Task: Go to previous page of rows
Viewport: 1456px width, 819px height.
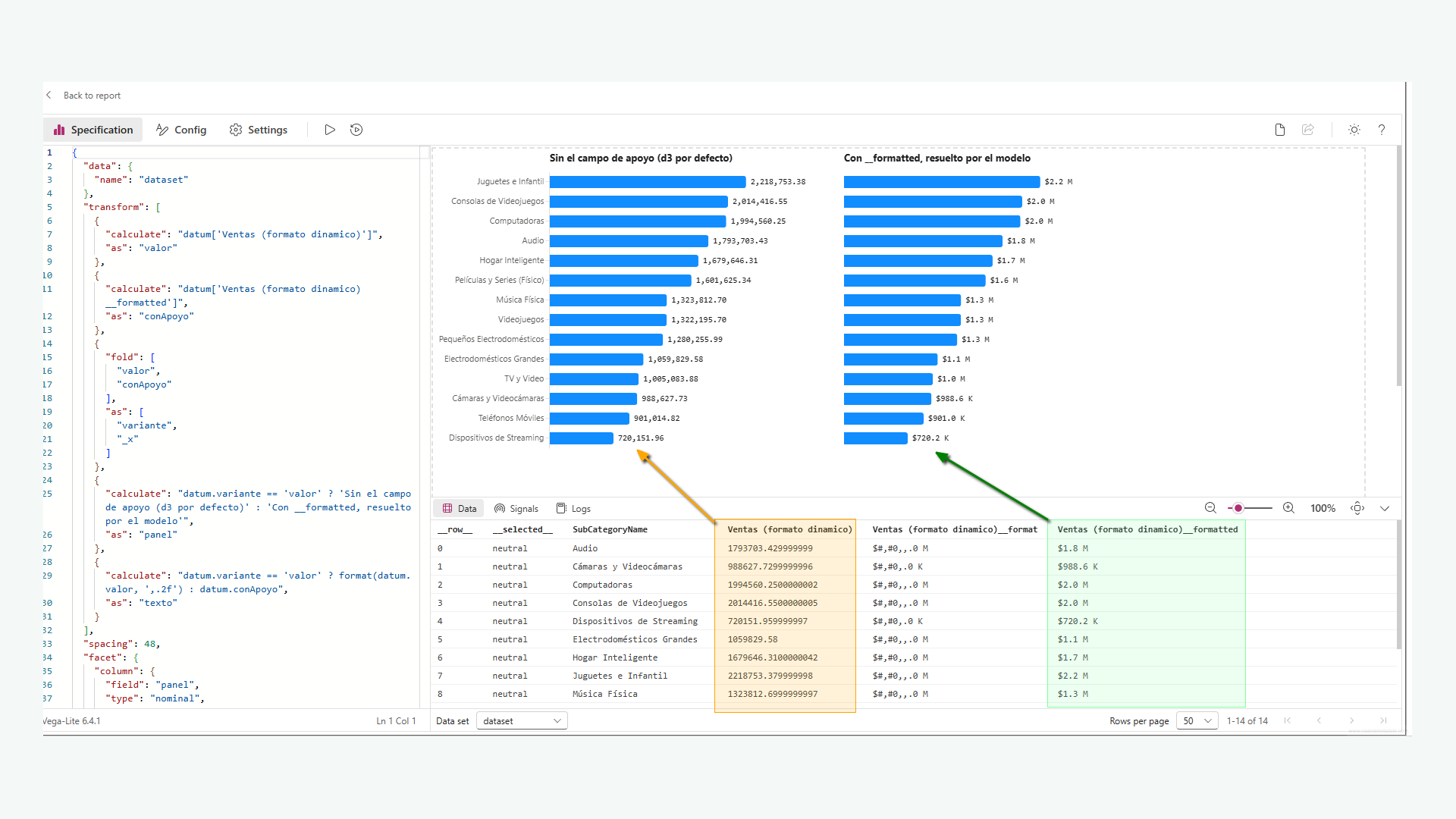Action: tap(1319, 721)
